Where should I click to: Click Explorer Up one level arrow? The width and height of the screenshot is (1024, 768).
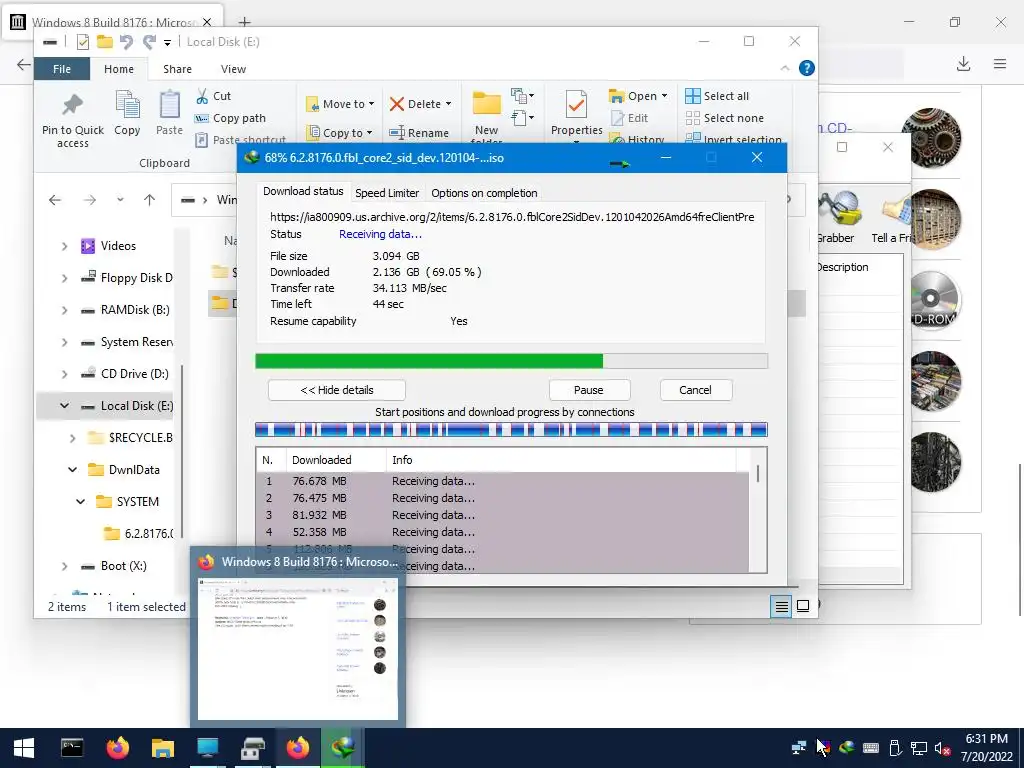pyautogui.click(x=150, y=200)
